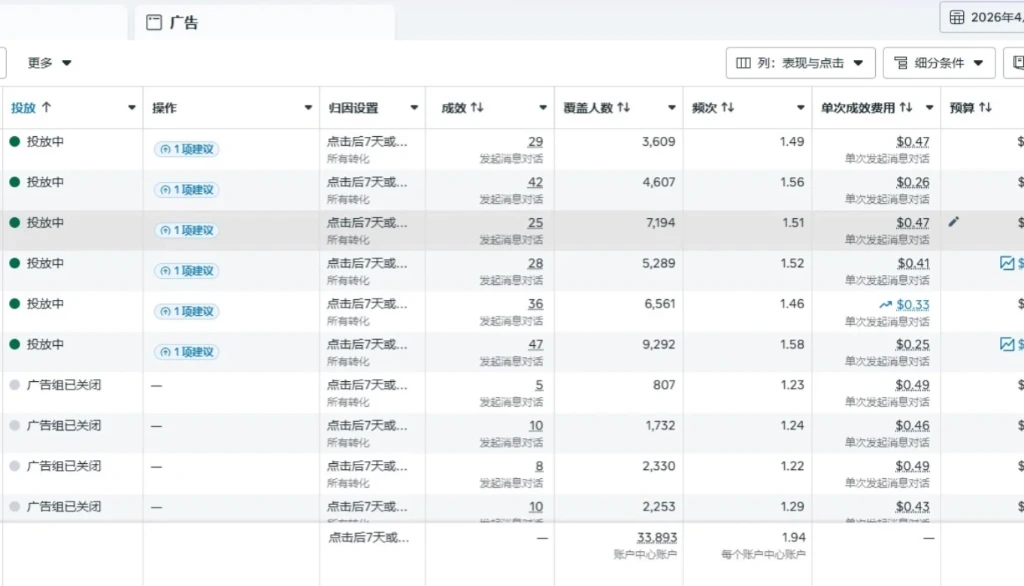The width and height of the screenshot is (1024, 586).
Task: Open the calendar date picker showing 2026年4
Action: click(983, 17)
